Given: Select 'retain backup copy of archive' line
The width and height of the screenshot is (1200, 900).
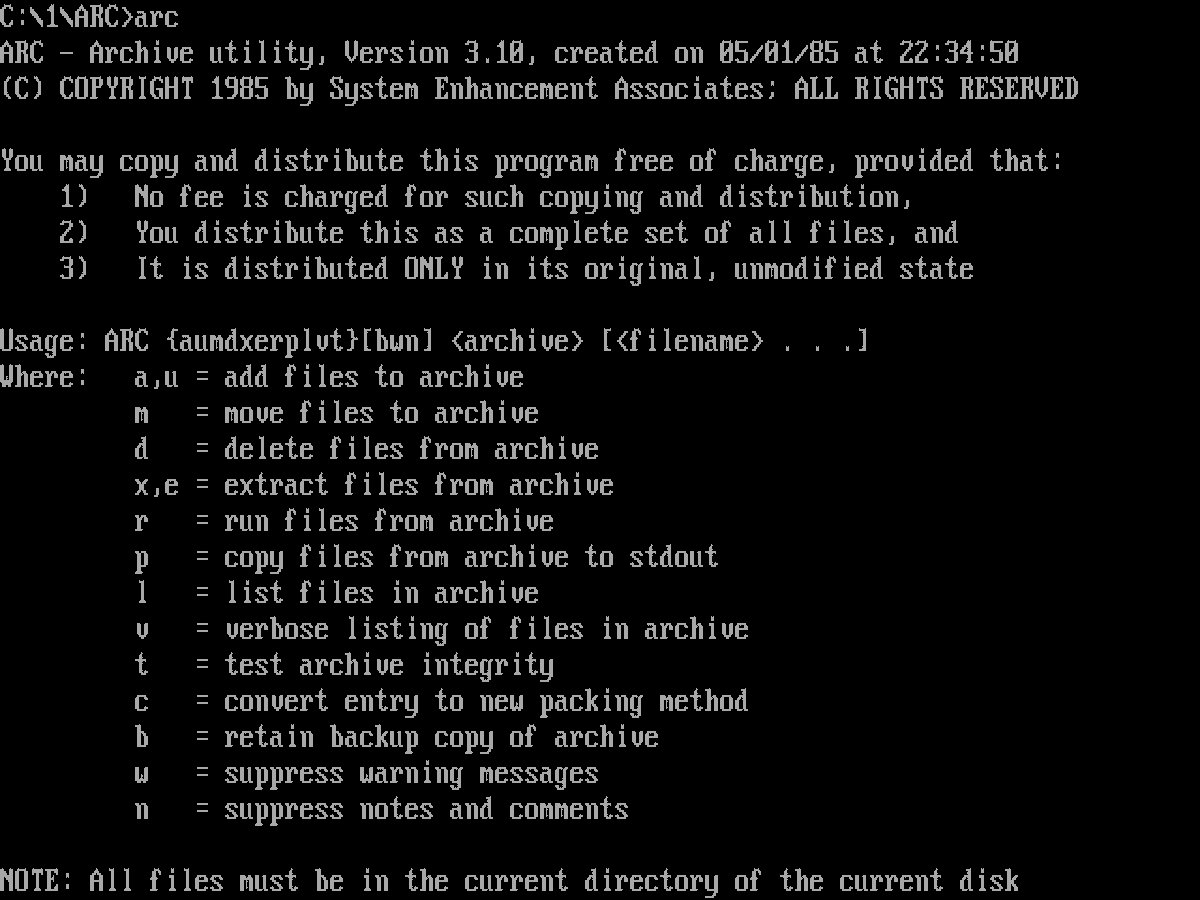Looking at the screenshot, I should (x=396, y=737).
